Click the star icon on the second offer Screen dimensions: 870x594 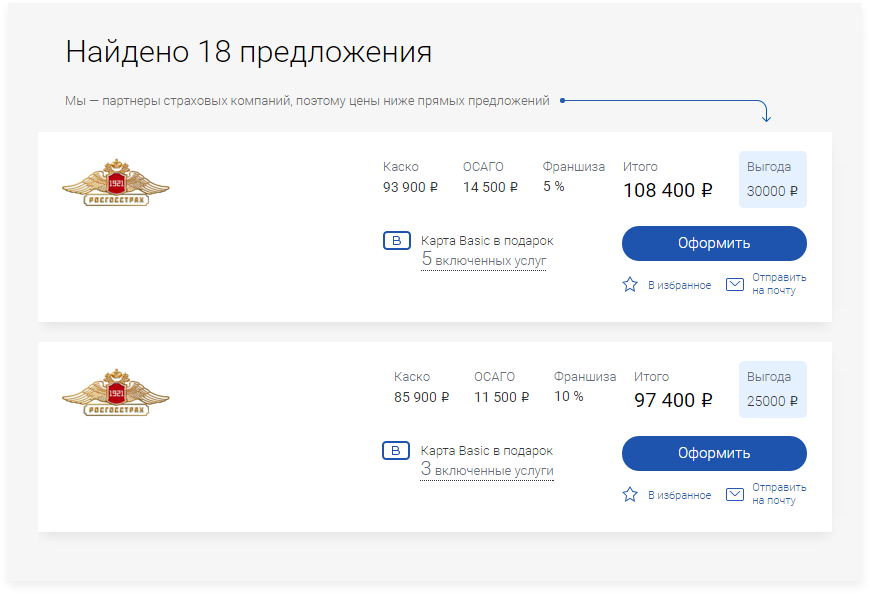pos(630,493)
